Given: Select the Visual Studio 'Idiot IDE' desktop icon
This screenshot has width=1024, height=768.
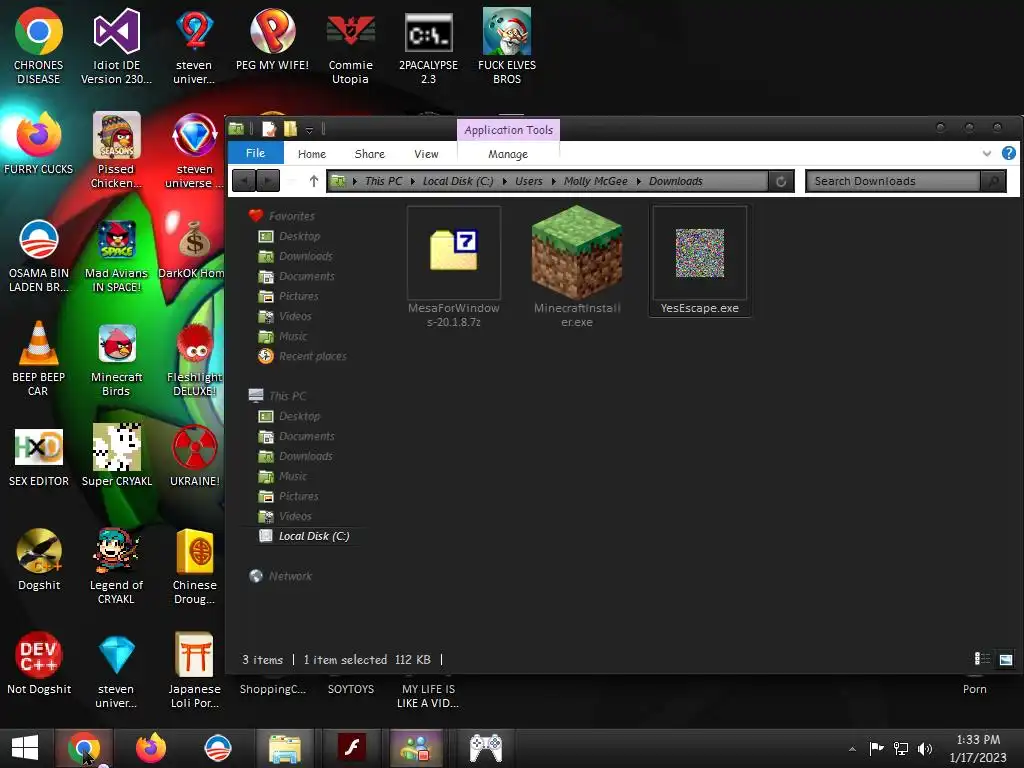Looking at the screenshot, I should pos(116,46).
